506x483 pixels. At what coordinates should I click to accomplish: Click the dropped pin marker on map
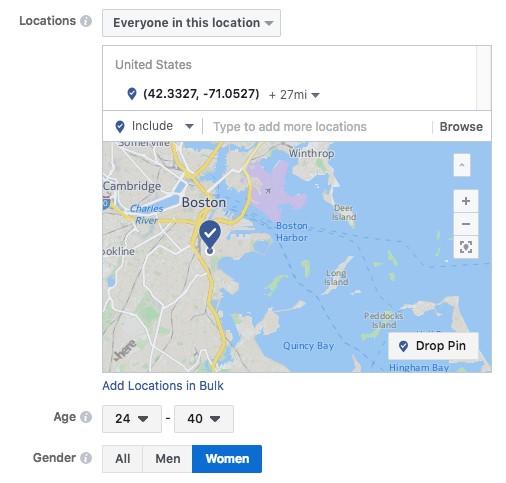210,237
